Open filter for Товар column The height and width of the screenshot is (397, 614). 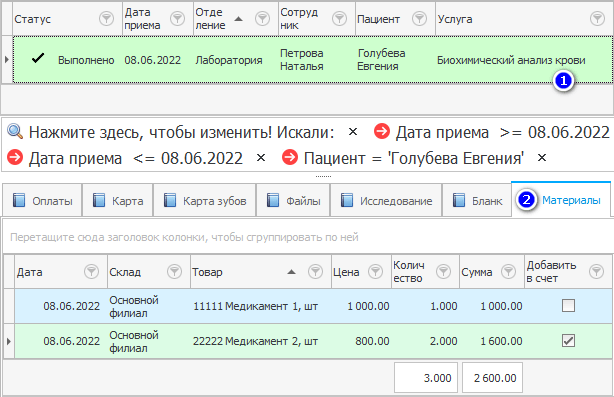pos(315,271)
